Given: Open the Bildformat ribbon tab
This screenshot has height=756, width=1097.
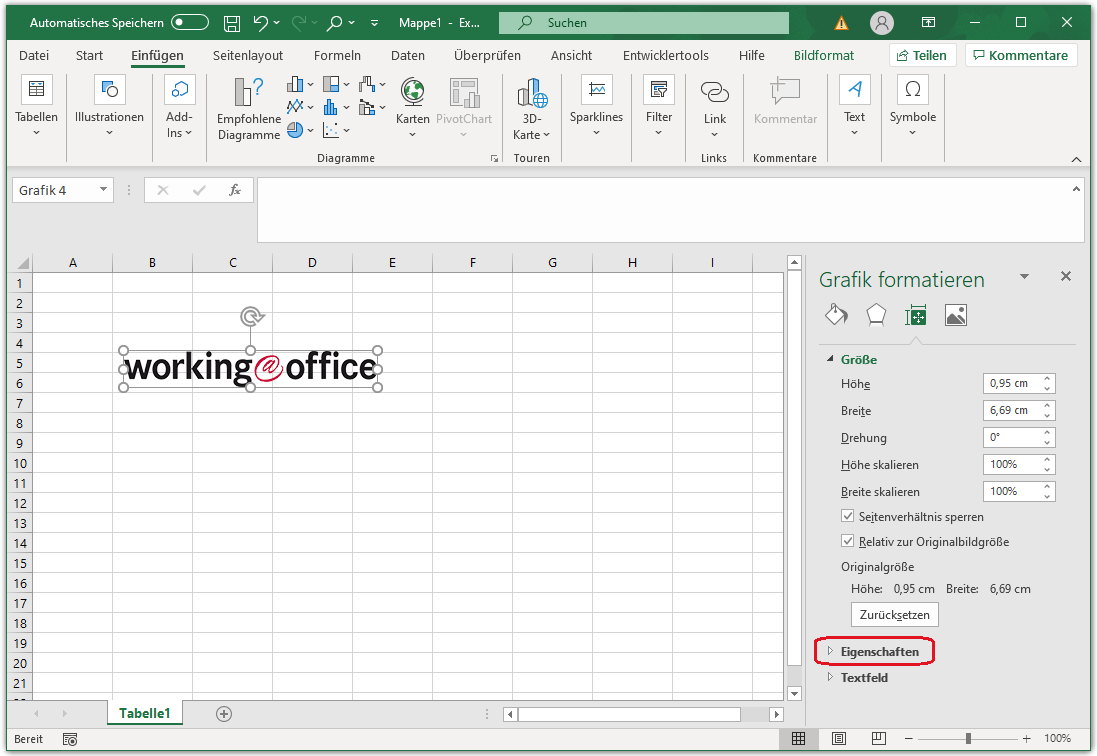Looking at the screenshot, I should pyautogui.click(x=823, y=55).
